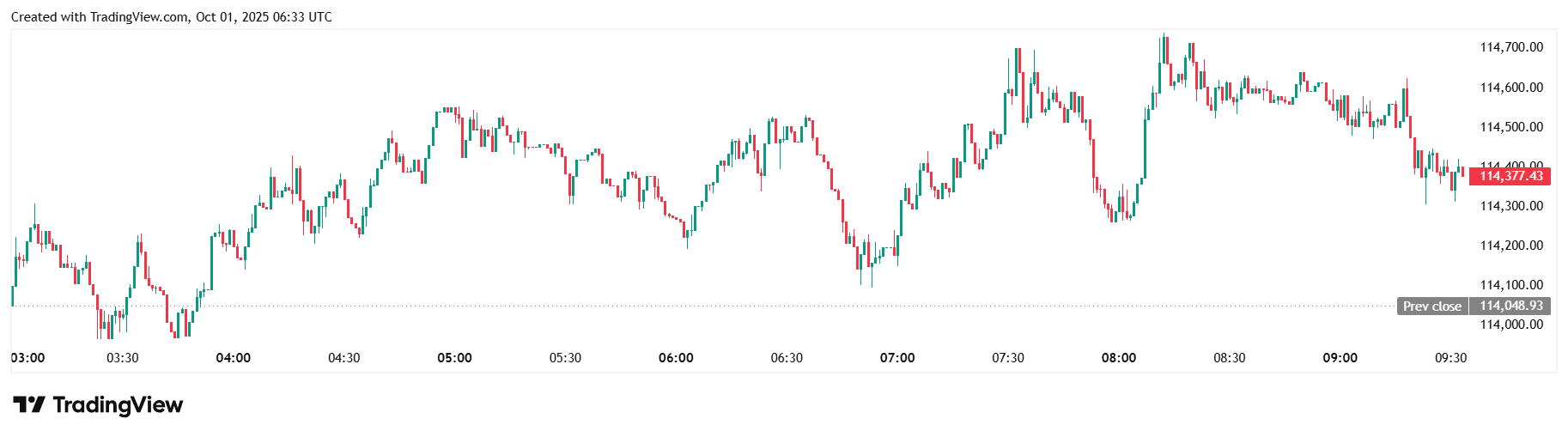Image resolution: width=1568 pixels, height=437 pixels.
Task: Click the 03:00 time axis label
Action: [27, 358]
